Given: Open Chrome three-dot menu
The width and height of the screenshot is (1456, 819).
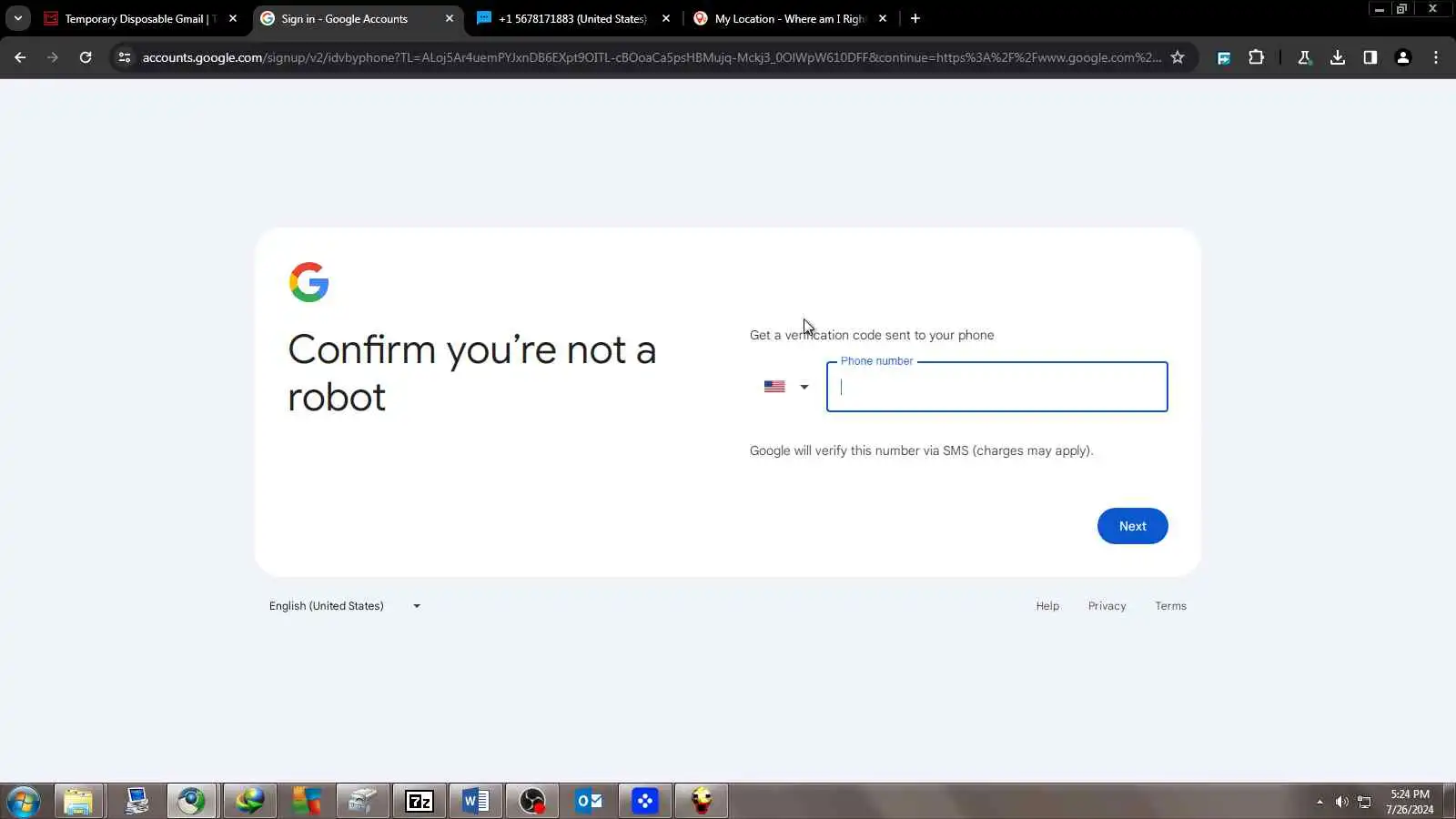Looking at the screenshot, I should coord(1436,57).
